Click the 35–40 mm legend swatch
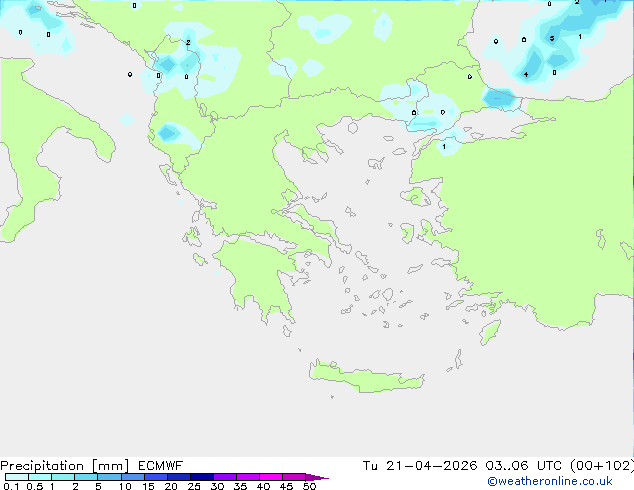Image resolution: width=634 pixels, height=490 pixels. [248, 477]
